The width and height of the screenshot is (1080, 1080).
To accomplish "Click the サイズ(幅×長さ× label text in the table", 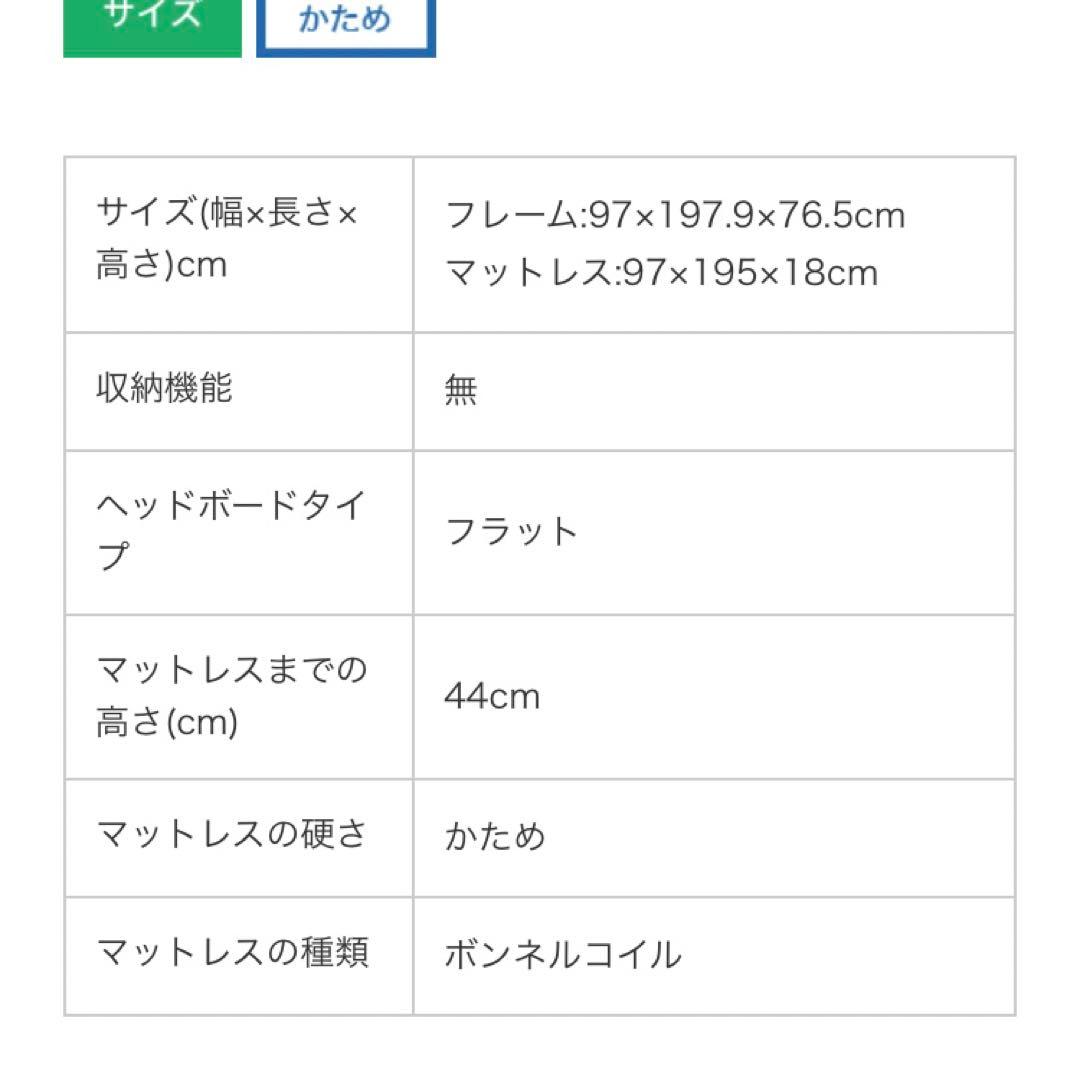I will point(227,212).
